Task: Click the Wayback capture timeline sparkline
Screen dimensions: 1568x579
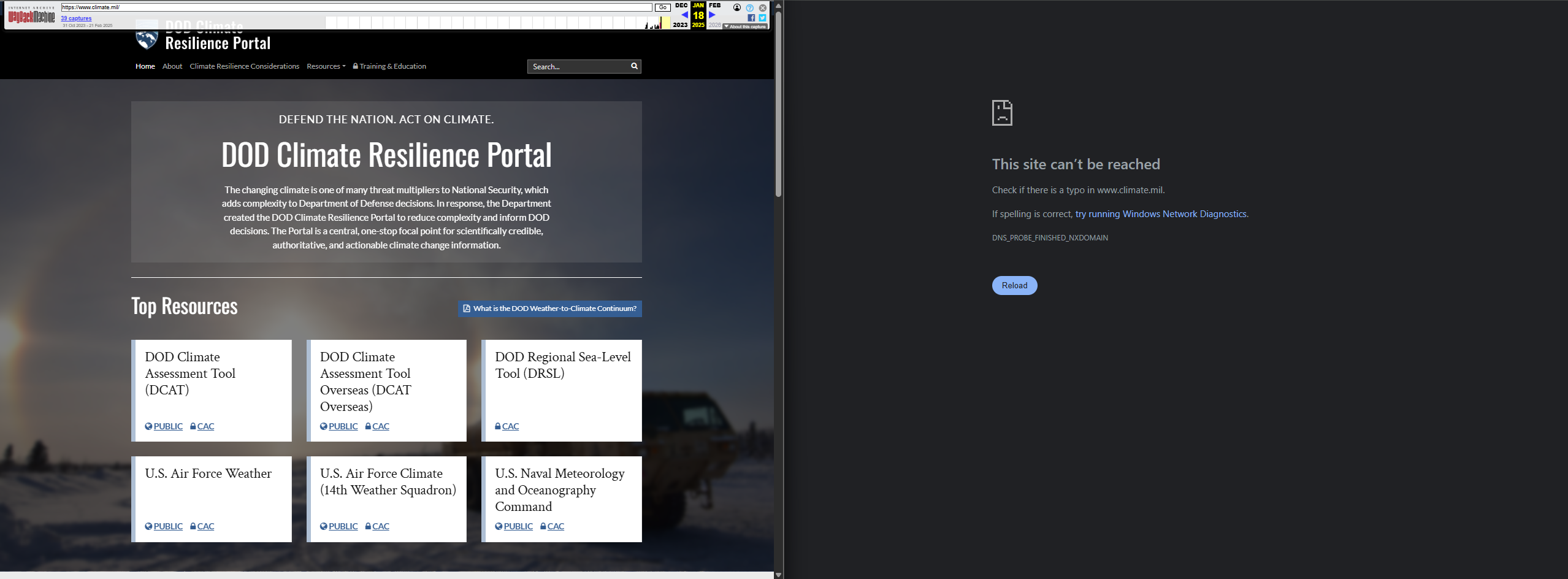Action: pyautogui.click(x=491, y=23)
